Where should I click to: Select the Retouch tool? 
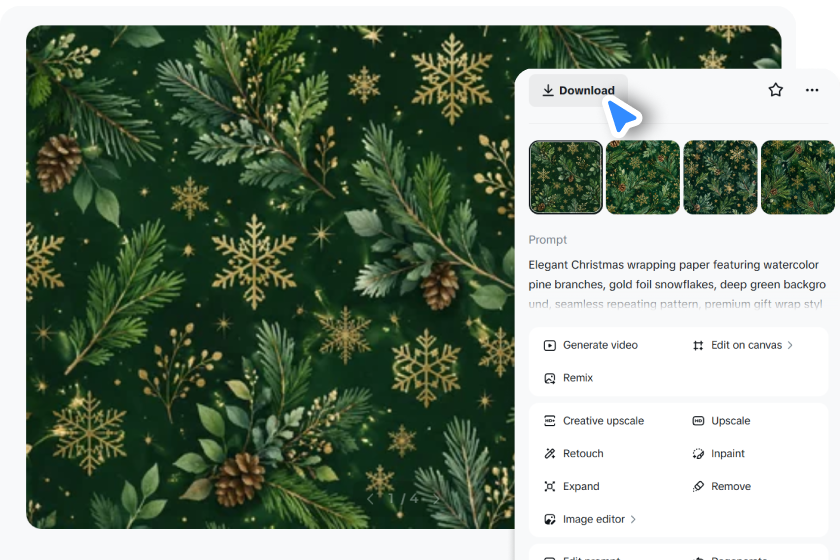[573, 453]
